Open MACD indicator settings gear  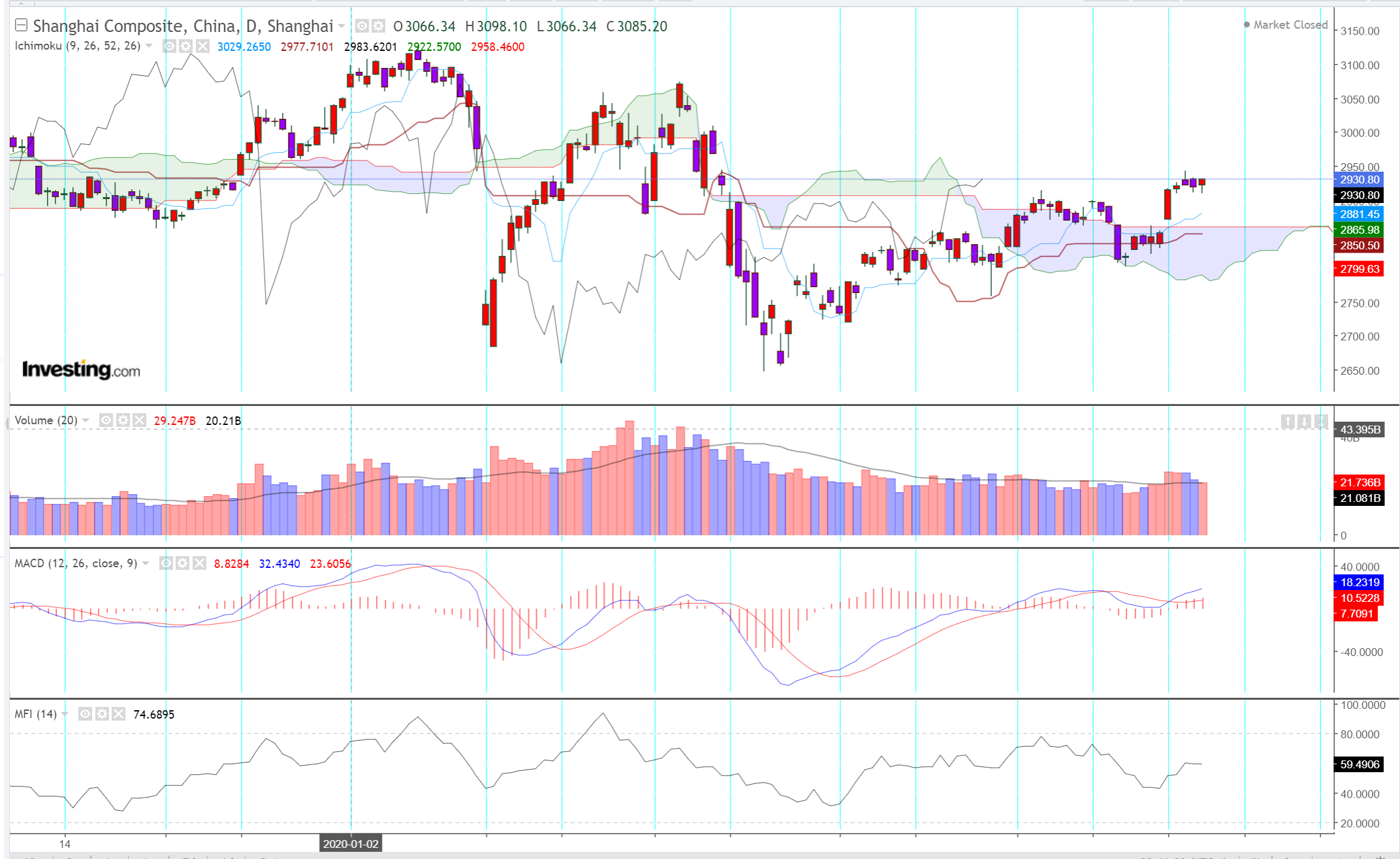[x=183, y=563]
